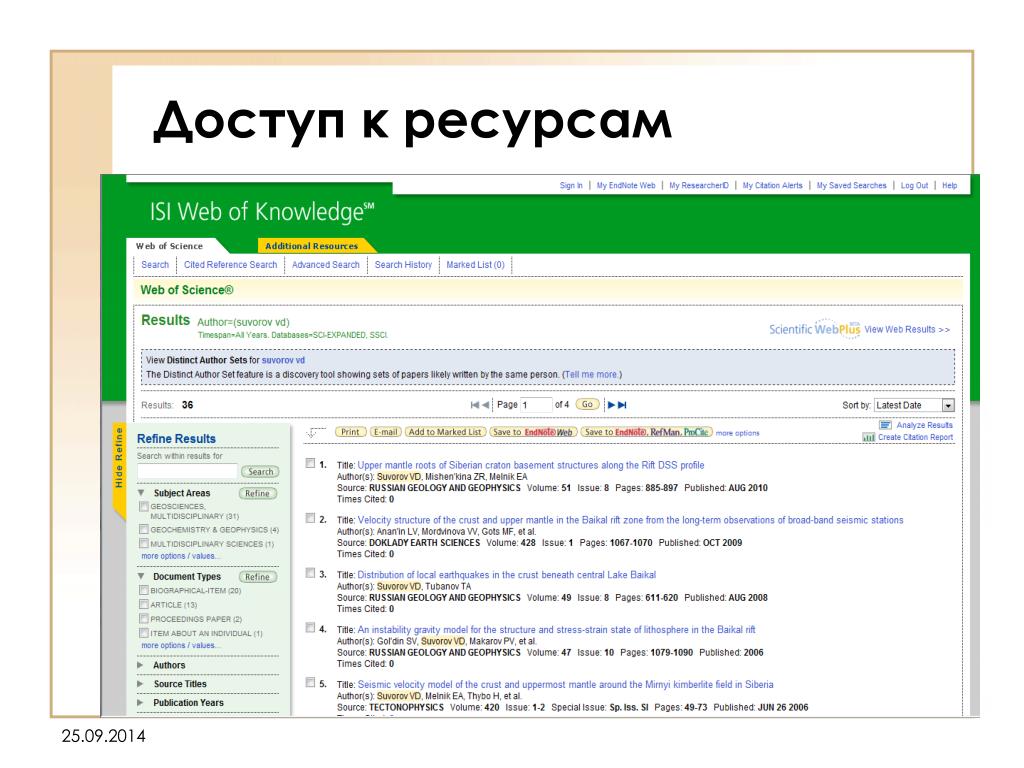Open Seismic velocity model Mirnyi kimberlite title
The image size is (1024, 768).
(566, 685)
